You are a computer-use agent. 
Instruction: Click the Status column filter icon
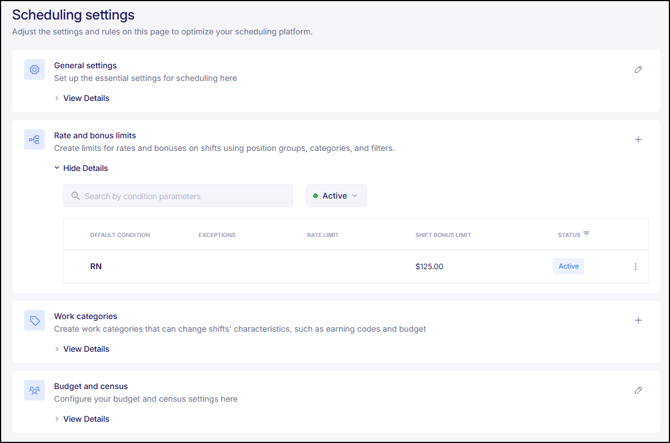pos(586,234)
